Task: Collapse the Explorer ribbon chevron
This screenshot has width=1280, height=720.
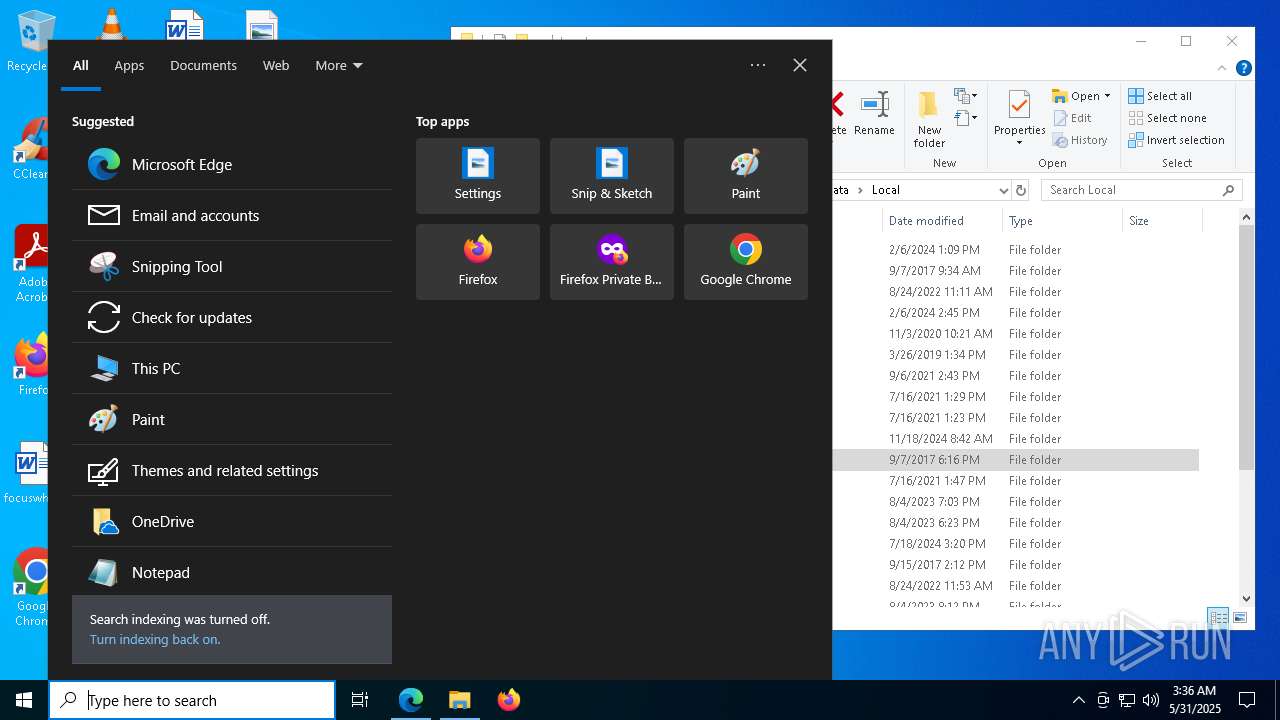Action: pyautogui.click(x=1222, y=68)
